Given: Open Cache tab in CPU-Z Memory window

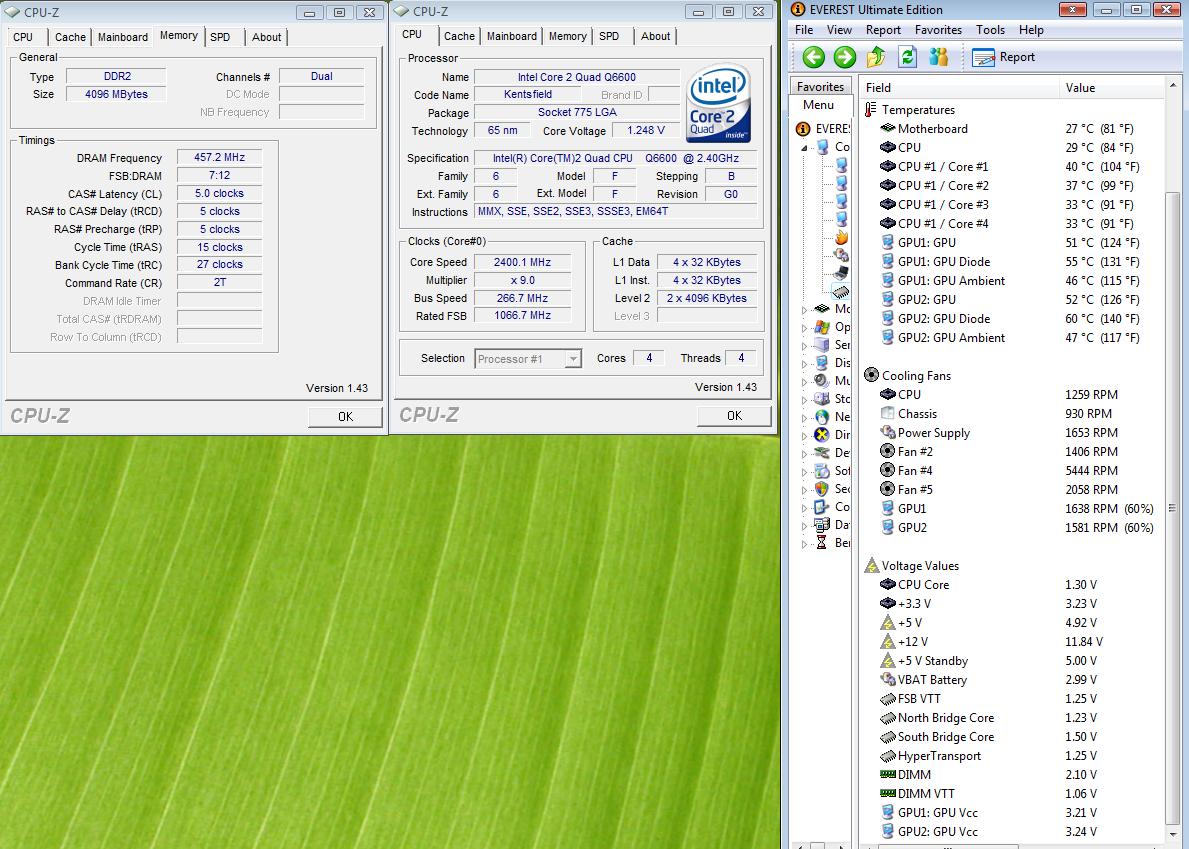Looking at the screenshot, I should pyautogui.click(x=70, y=36).
